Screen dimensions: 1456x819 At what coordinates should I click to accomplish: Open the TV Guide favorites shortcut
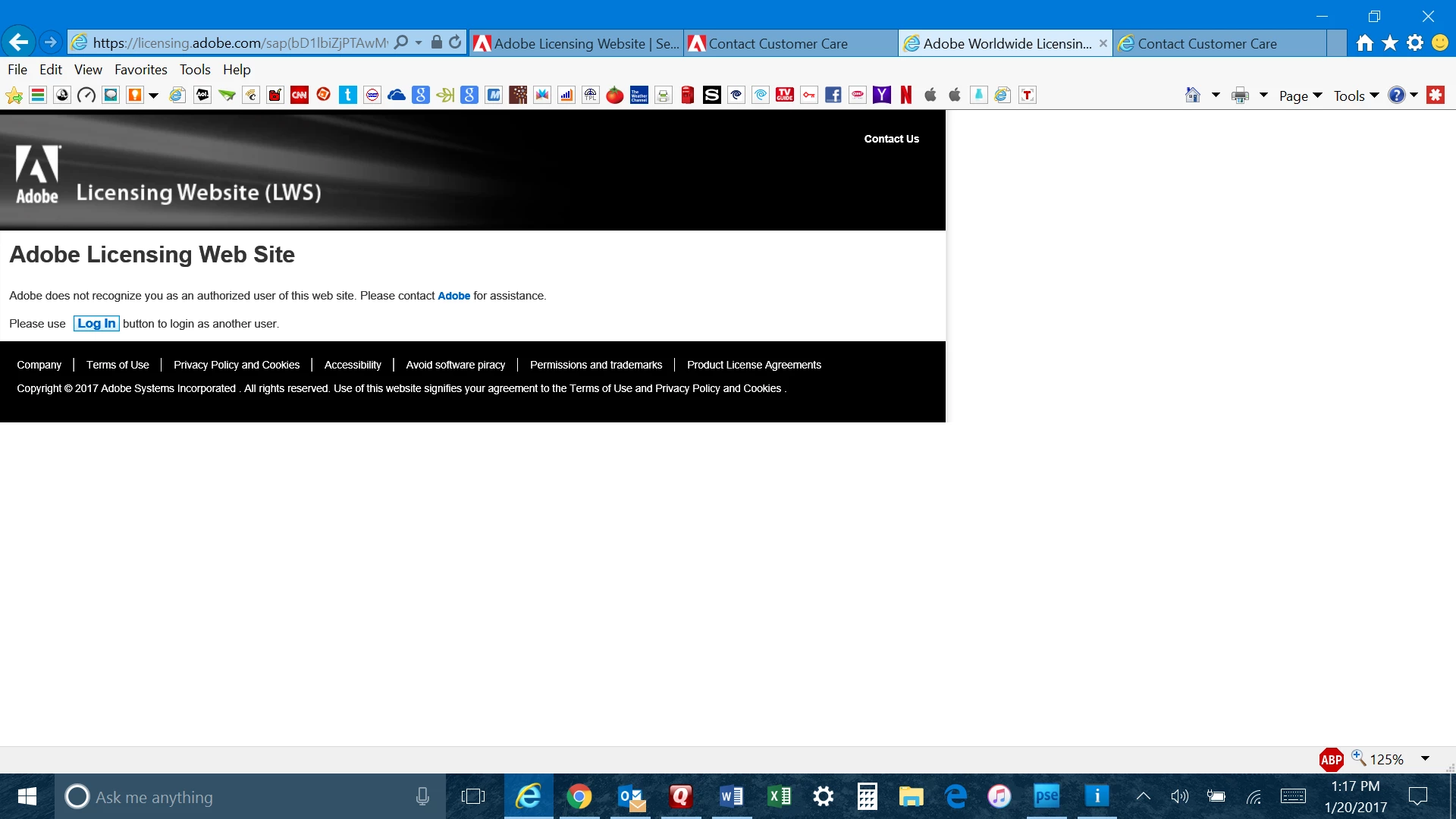tap(785, 95)
